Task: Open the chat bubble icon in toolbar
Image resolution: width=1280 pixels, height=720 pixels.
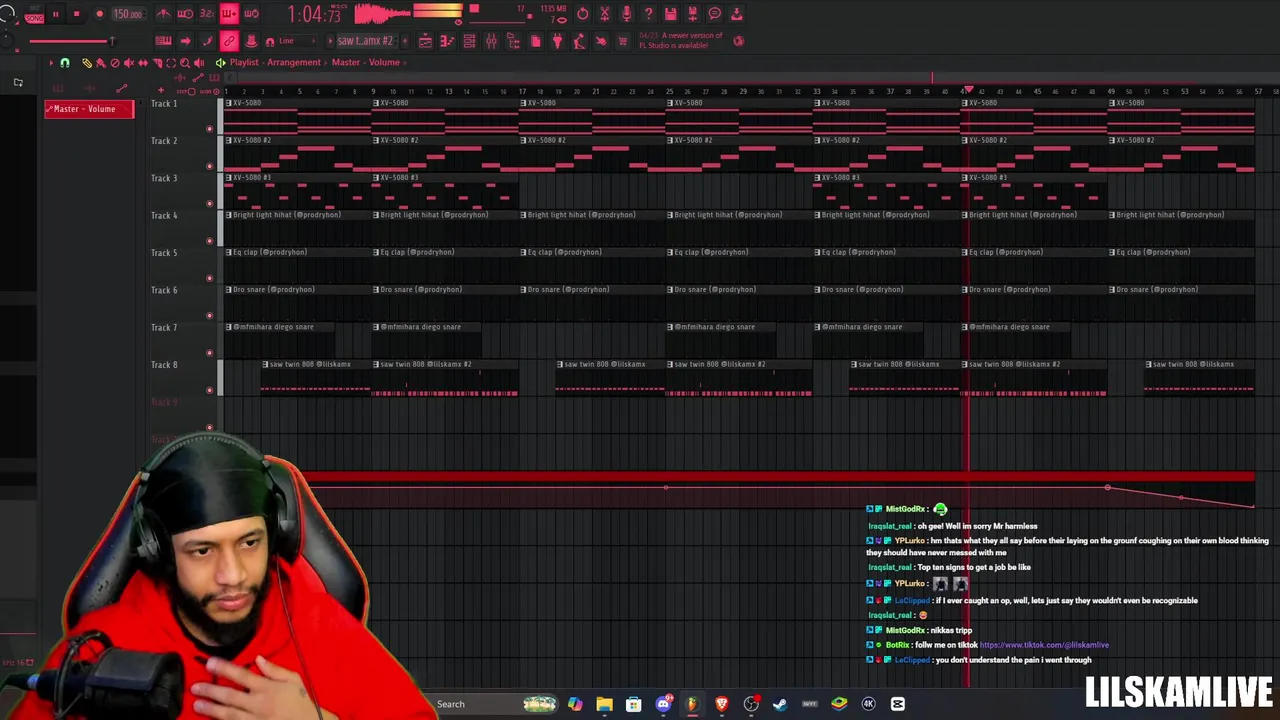Action: pos(714,14)
